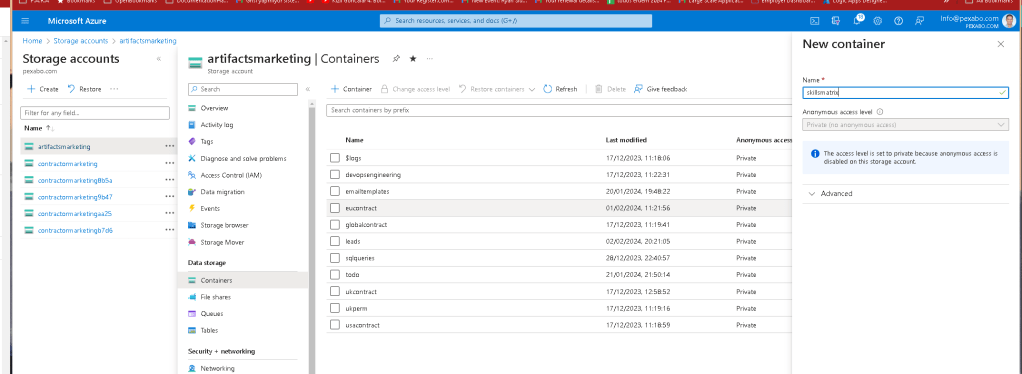The width and height of the screenshot is (1022, 374).
Task: Collapse the Storage accounts list panel
Action: (x=158, y=59)
